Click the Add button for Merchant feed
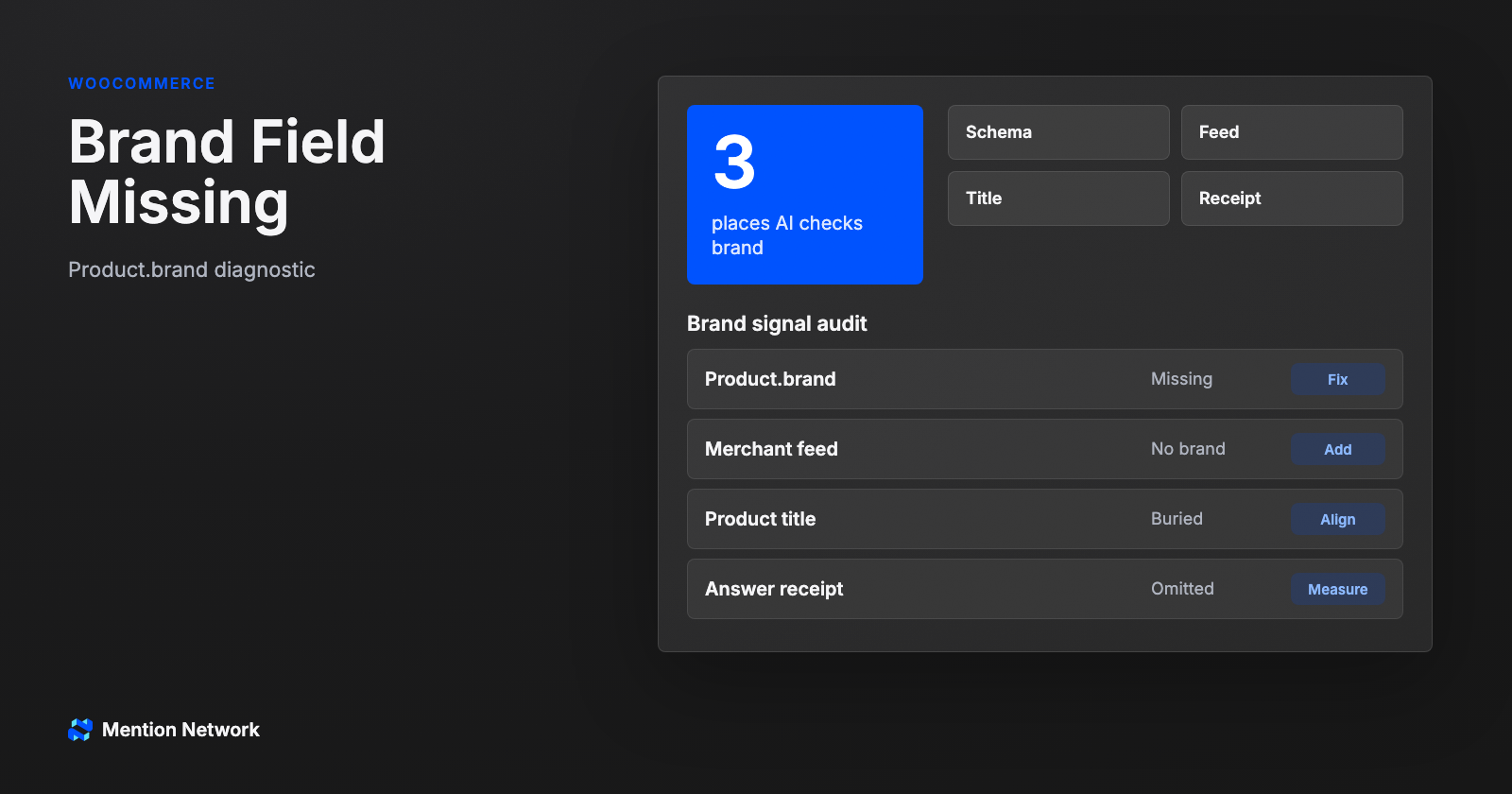The width and height of the screenshot is (1512, 794). tap(1337, 449)
